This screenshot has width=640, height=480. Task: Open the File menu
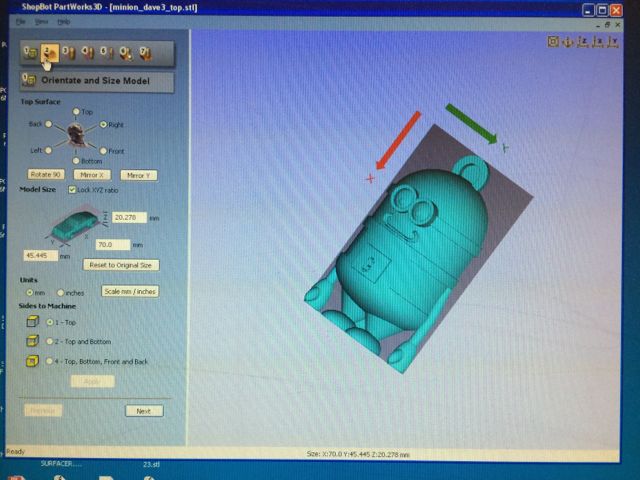(20, 22)
